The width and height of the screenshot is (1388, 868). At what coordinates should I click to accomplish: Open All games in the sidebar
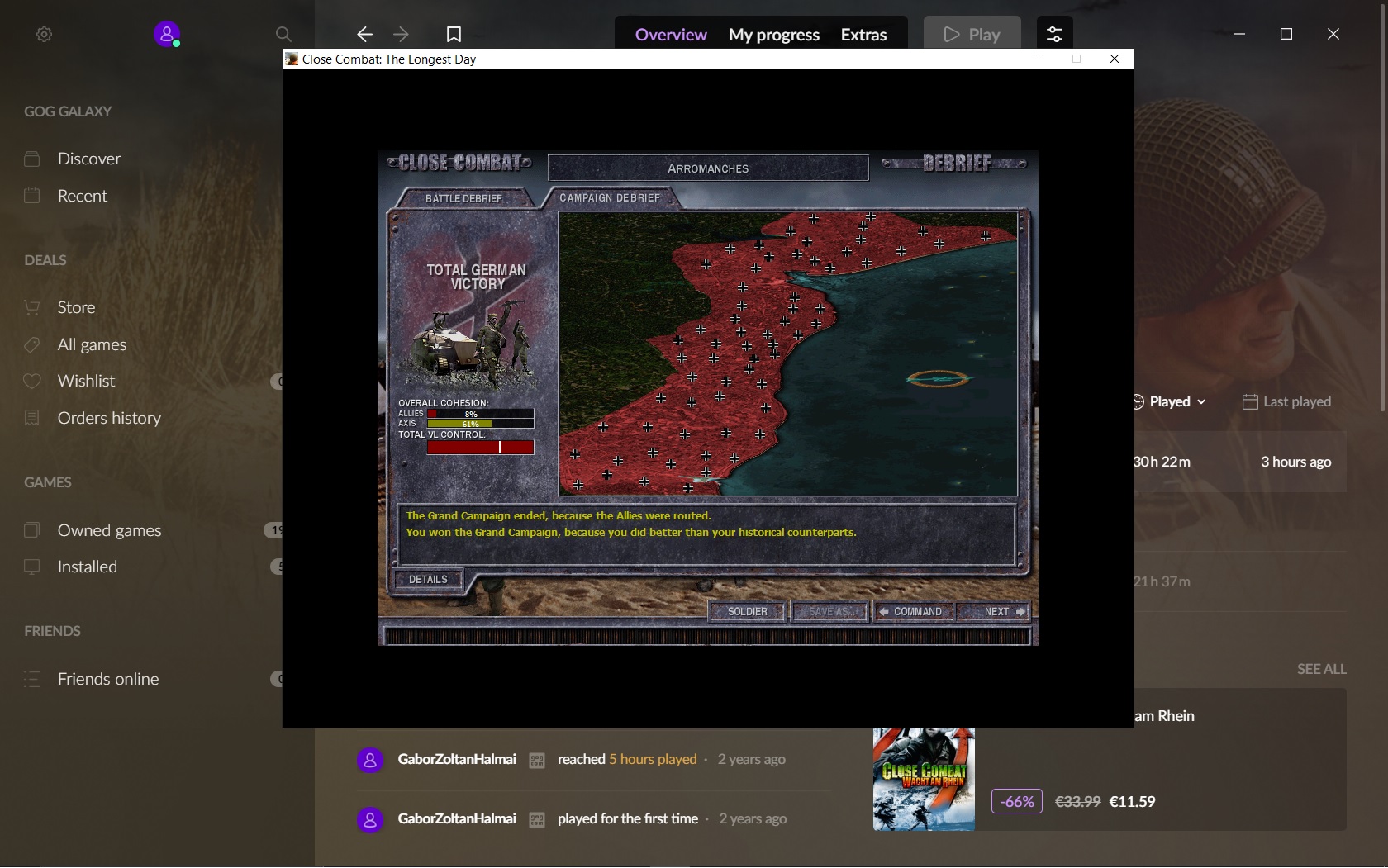click(x=92, y=344)
